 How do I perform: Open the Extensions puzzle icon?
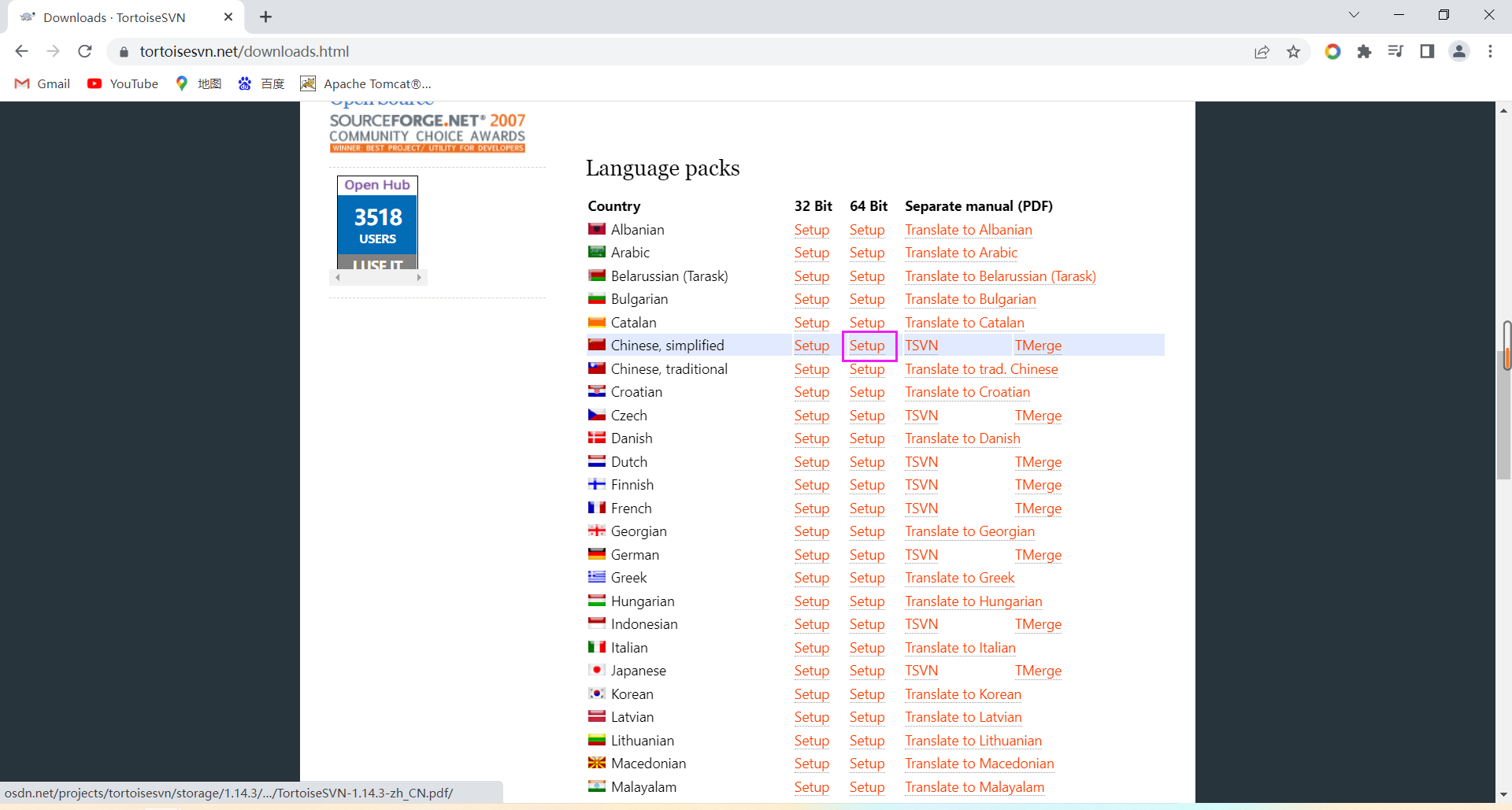(x=1364, y=51)
